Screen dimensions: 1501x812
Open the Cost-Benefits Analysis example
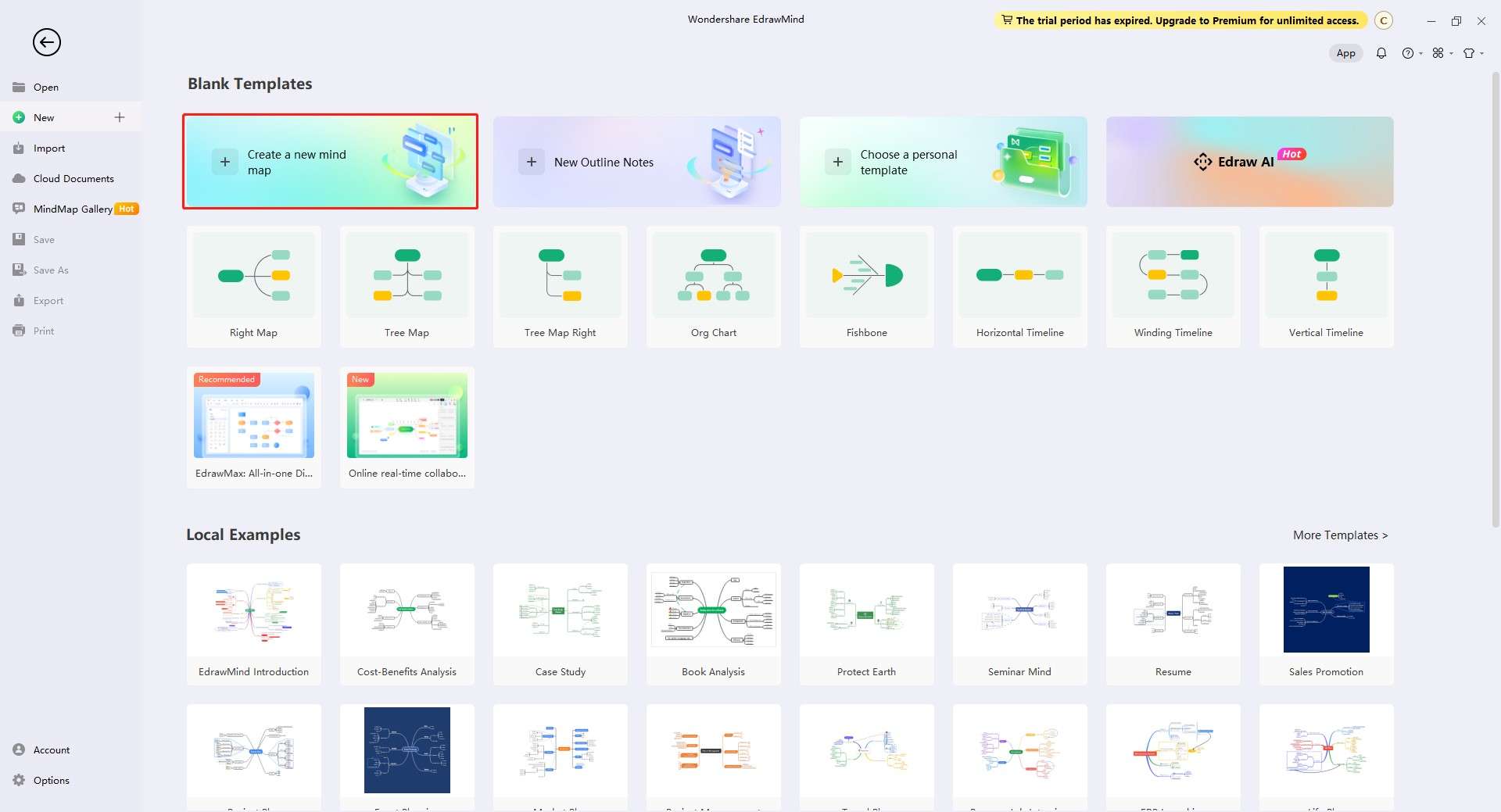(407, 624)
